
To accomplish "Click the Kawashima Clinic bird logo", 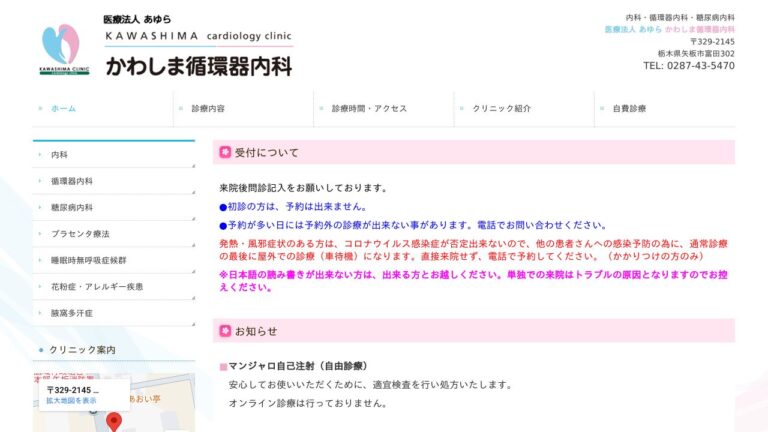I will tap(64, 50).
